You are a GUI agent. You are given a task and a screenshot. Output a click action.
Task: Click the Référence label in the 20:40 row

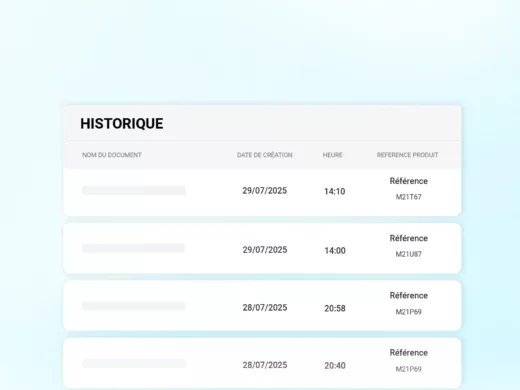click(409, 353)
